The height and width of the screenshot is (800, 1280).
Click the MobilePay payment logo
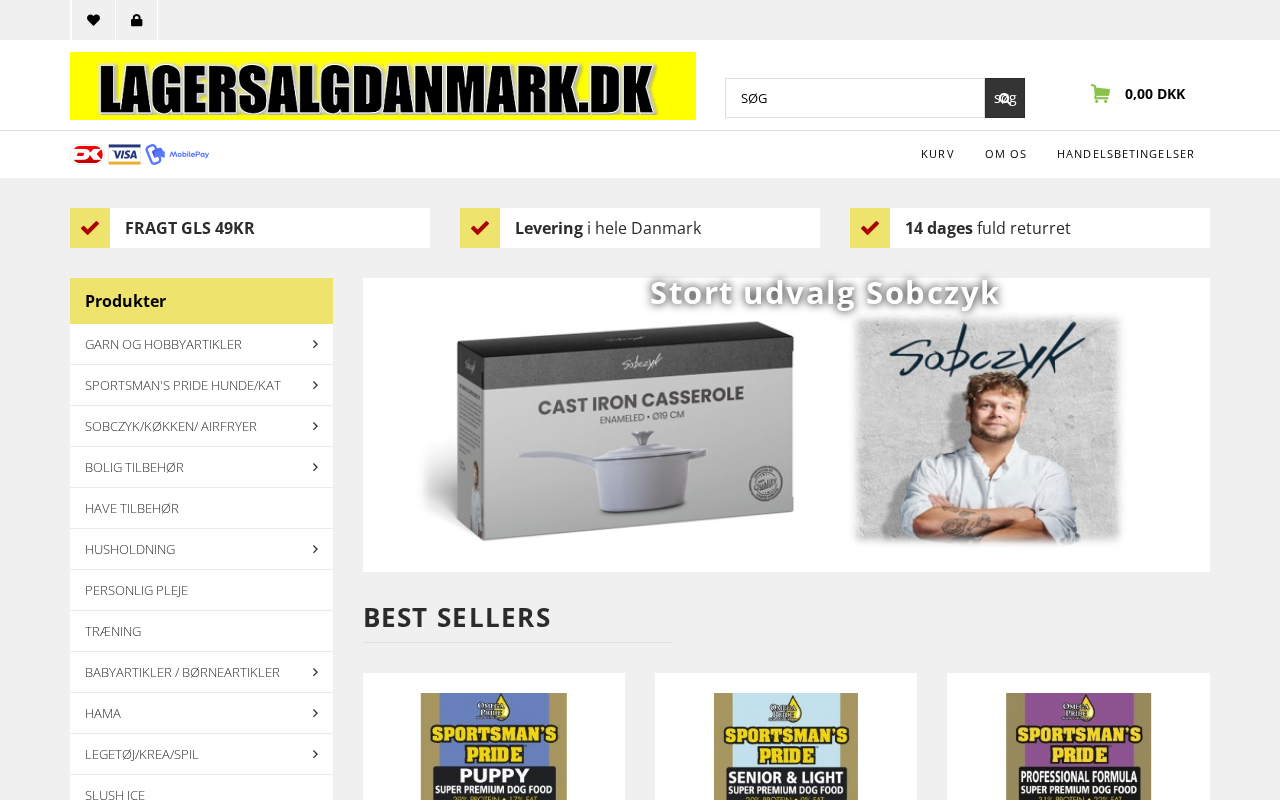point(178,154)
